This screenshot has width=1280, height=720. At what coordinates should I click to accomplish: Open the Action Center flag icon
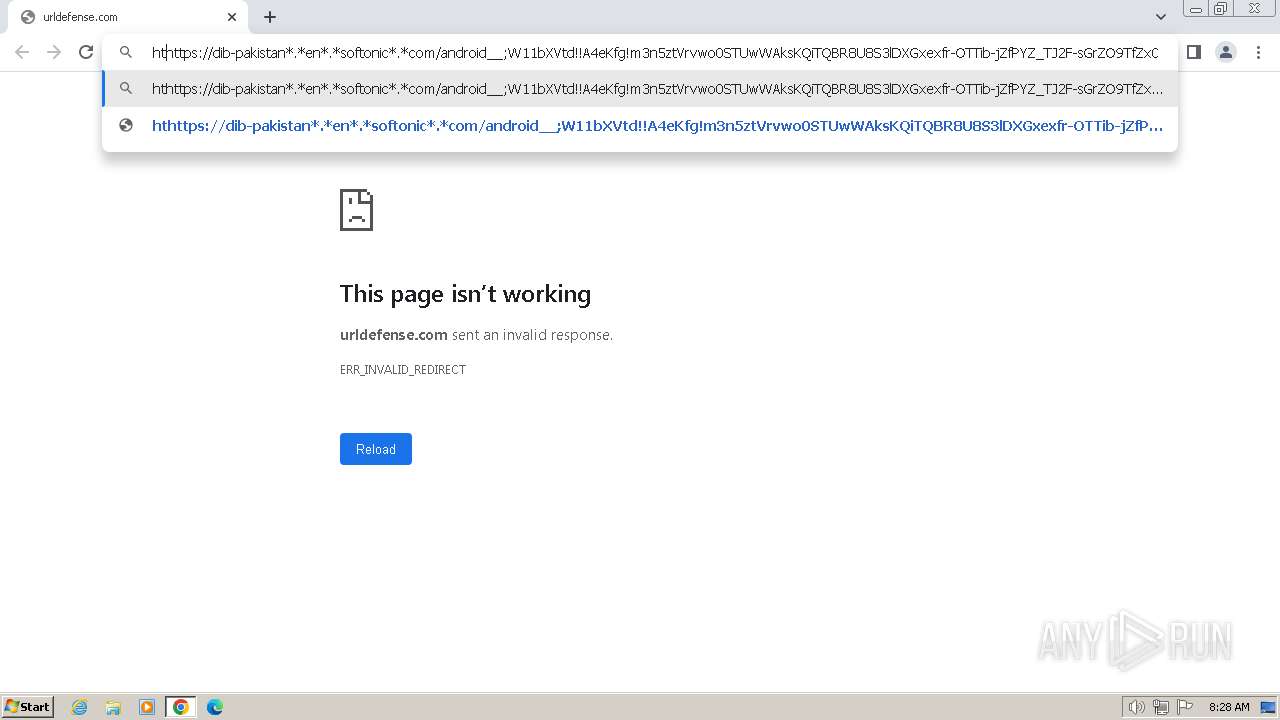coord(1185,707)
